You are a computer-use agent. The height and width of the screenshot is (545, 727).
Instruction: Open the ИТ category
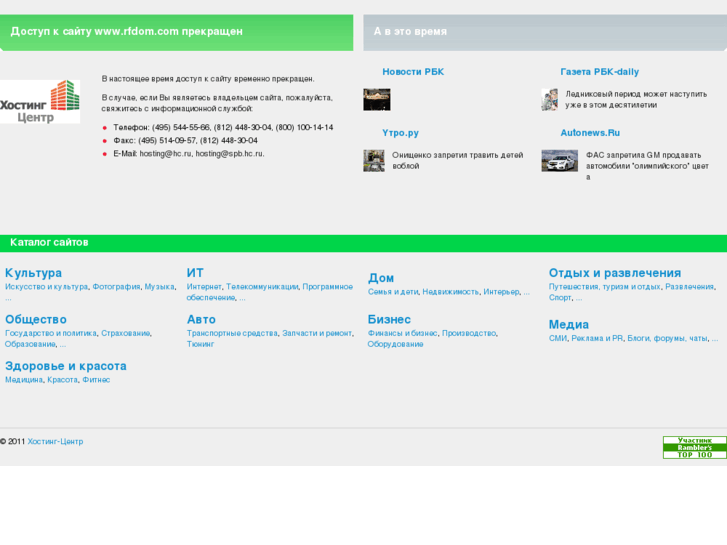coord(195,273)
